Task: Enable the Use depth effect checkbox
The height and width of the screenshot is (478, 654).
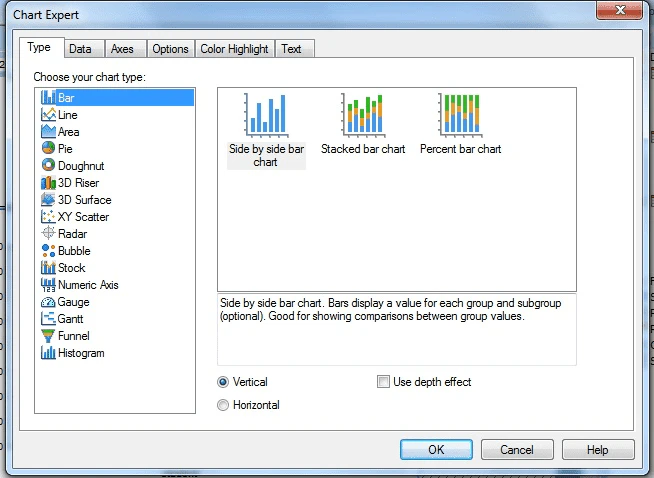Action: click(x=383, y=382)
